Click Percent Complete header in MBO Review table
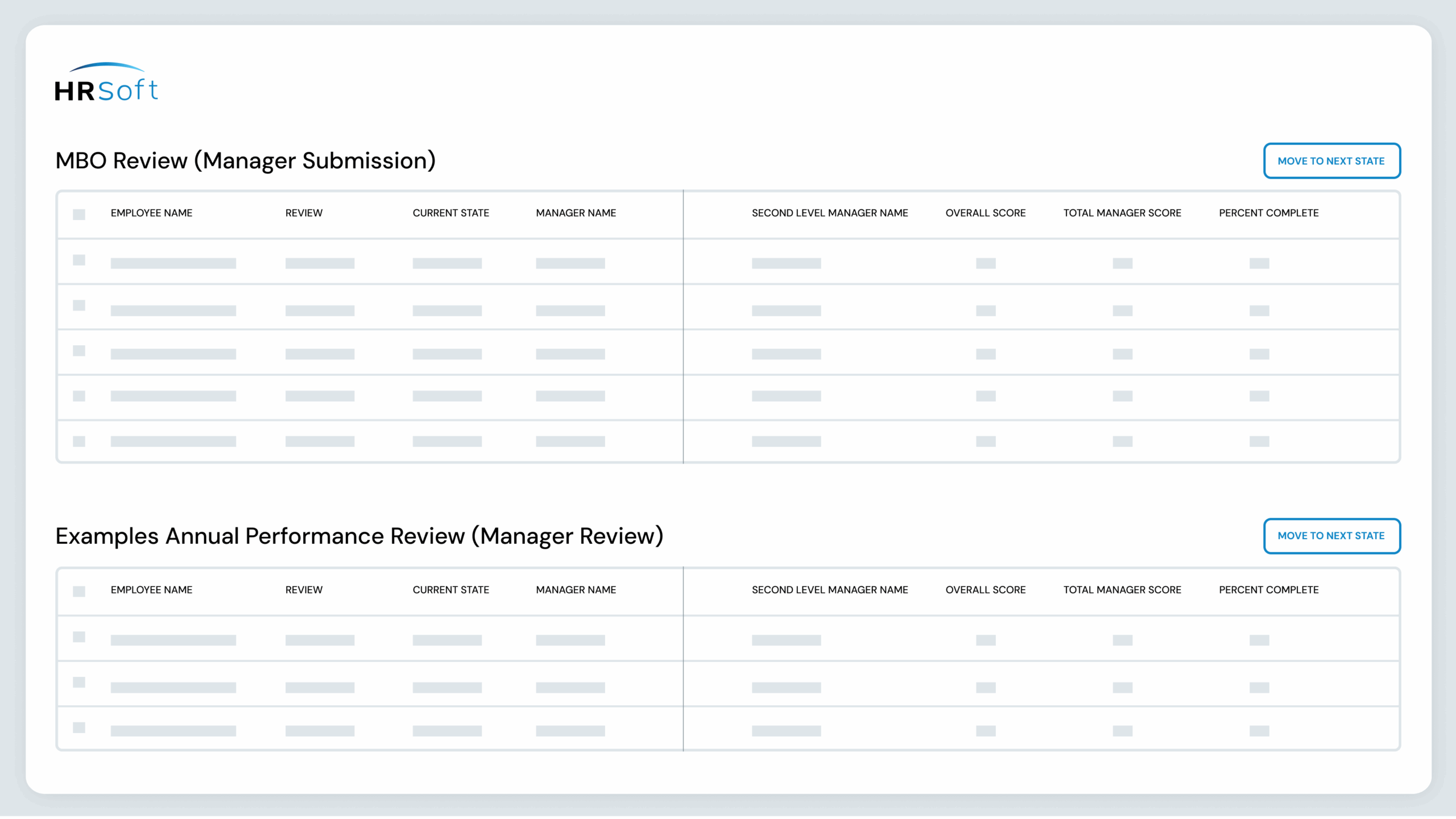 [x=1268, y=213]
